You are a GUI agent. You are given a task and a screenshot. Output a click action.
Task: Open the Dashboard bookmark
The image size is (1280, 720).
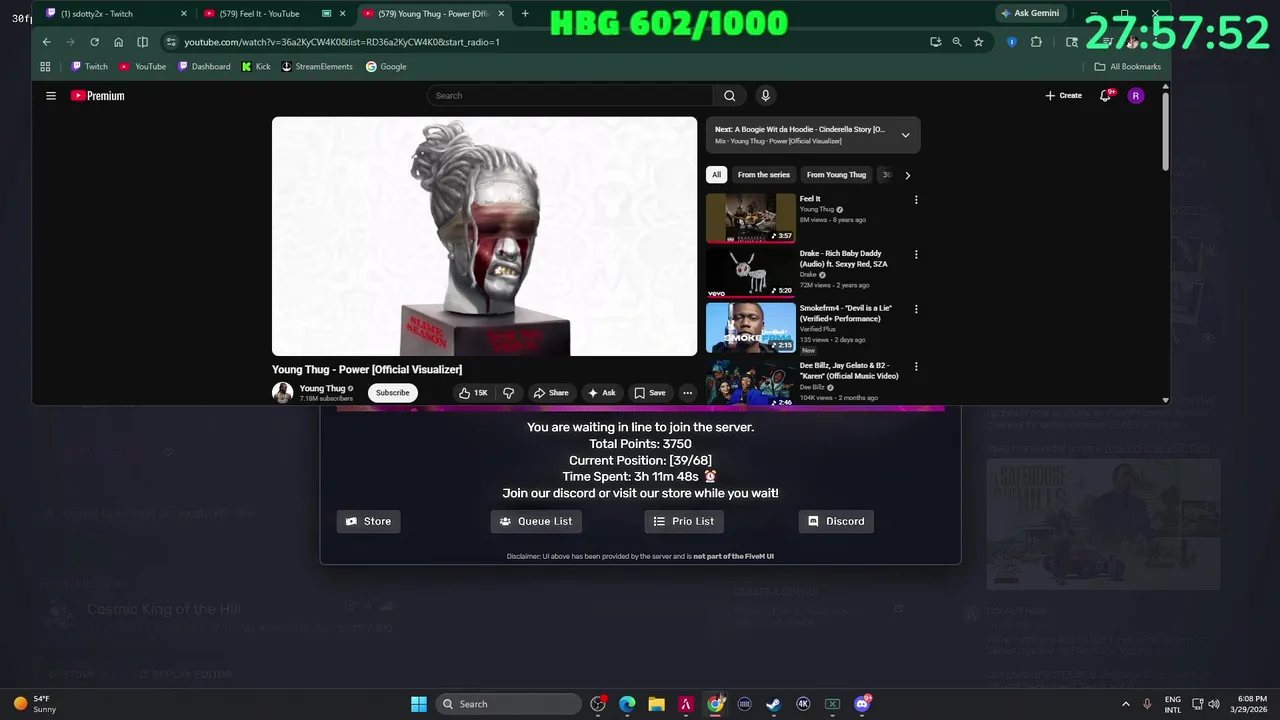(204, 67)
